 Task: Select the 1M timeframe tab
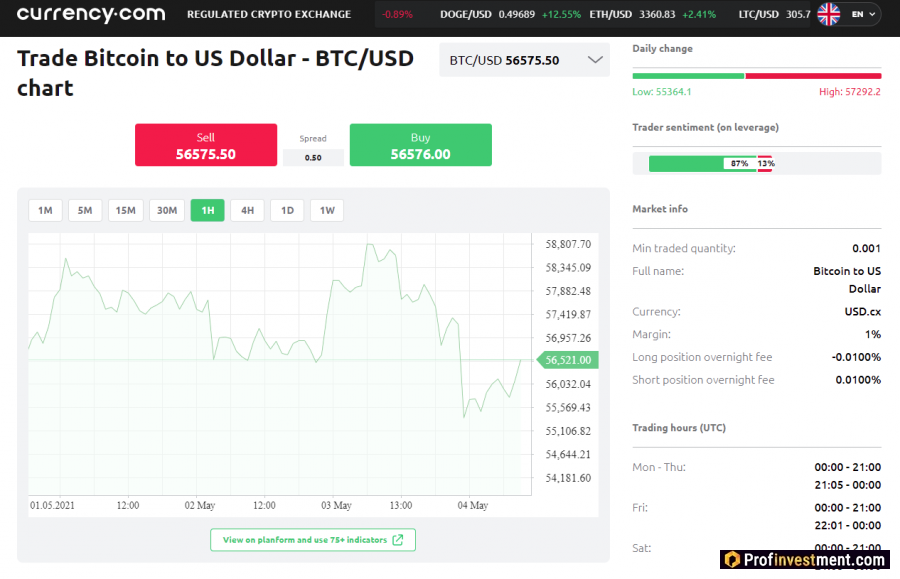tap(45, 211)
